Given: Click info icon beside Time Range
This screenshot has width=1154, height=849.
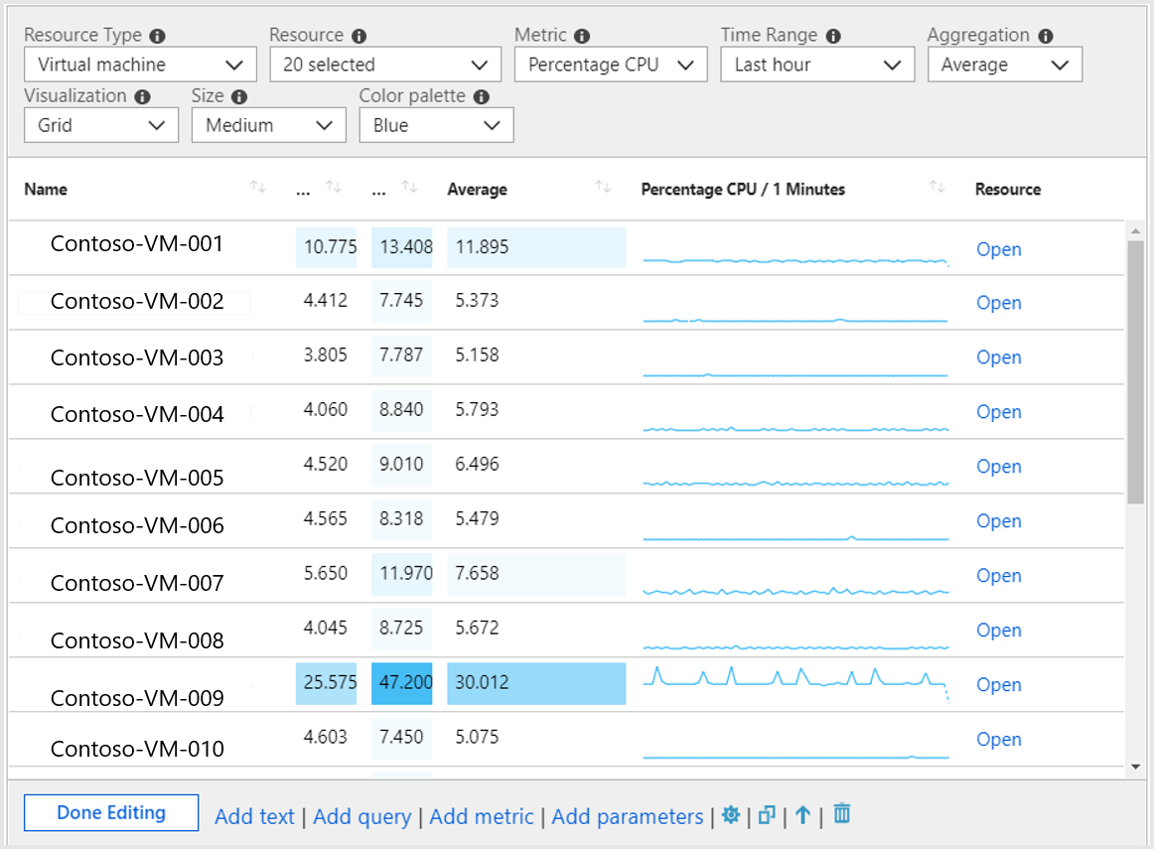Looking at the screenshot, I should (833, 36).
